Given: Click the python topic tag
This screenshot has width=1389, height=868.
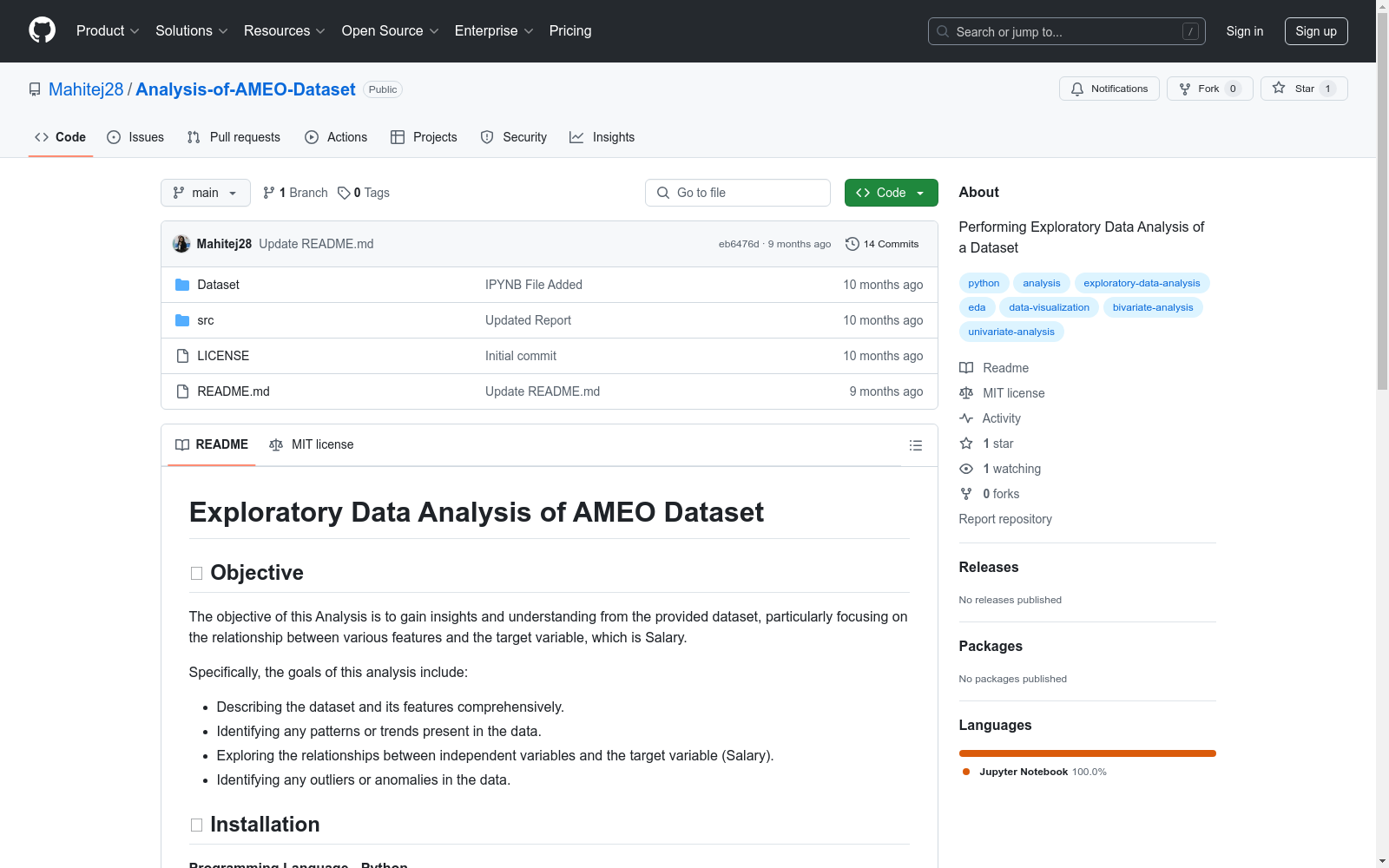Looking at the screenshot, I should point(984,283).
